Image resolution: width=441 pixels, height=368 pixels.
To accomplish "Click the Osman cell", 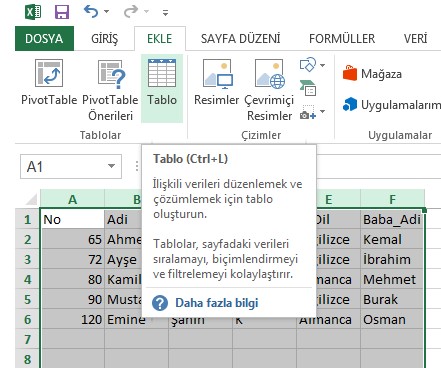I will pos(392,319).
